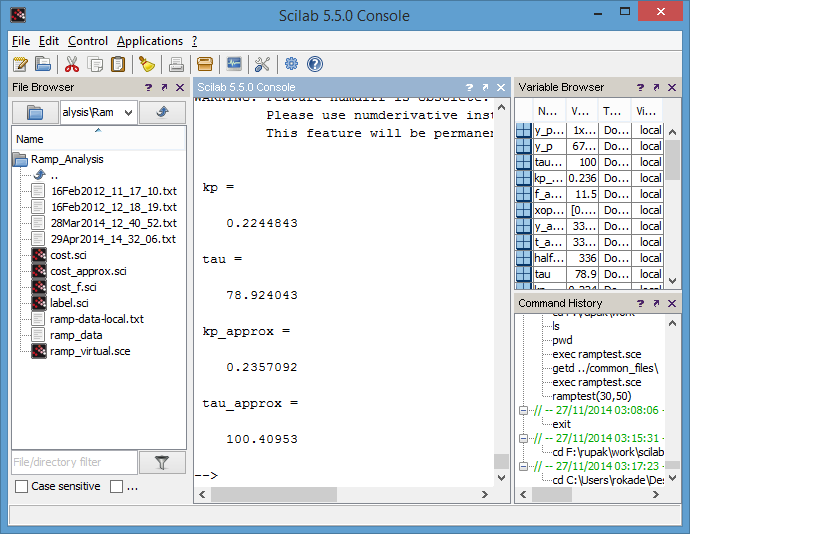Open Help Browser question mark icon
Viewport: 819px width, 534px height.
(x=315, y=64)
